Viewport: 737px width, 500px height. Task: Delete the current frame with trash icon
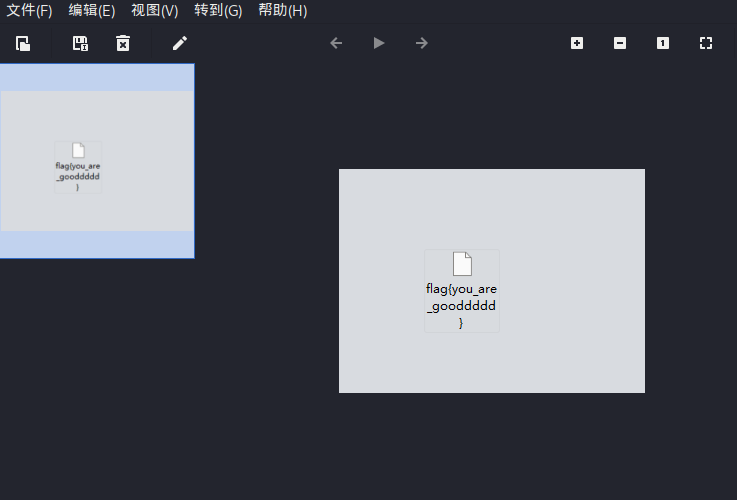pyautogui.click(x=122, y=43)
